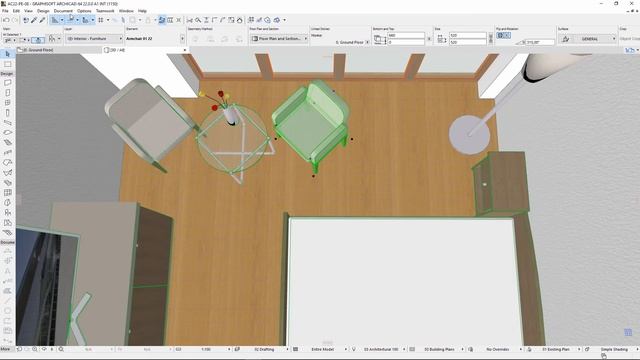
Task: Click the 03 Building Plans option in the bottom bar
Action: [439, 349]
